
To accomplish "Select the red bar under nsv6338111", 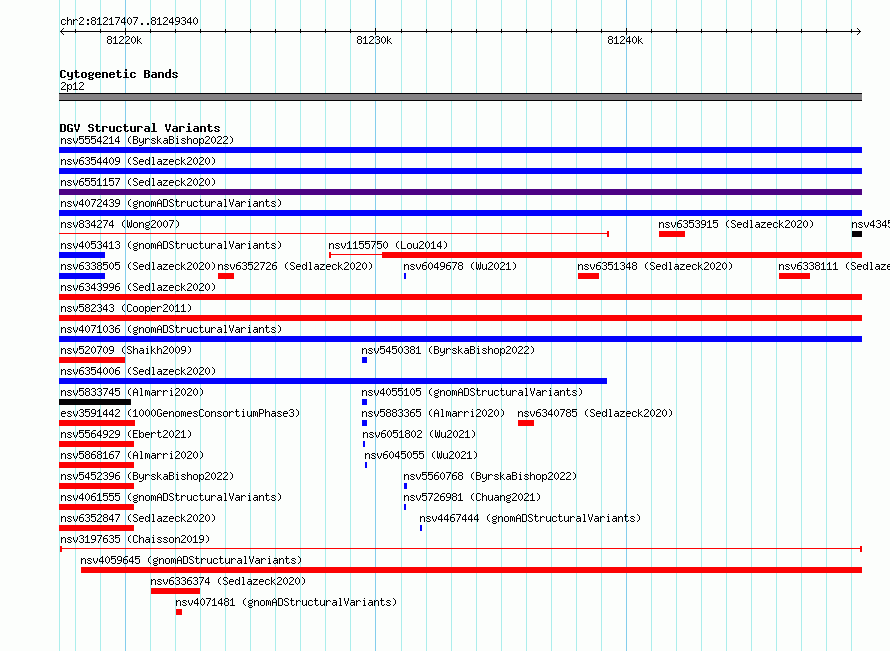I will 794,276.
